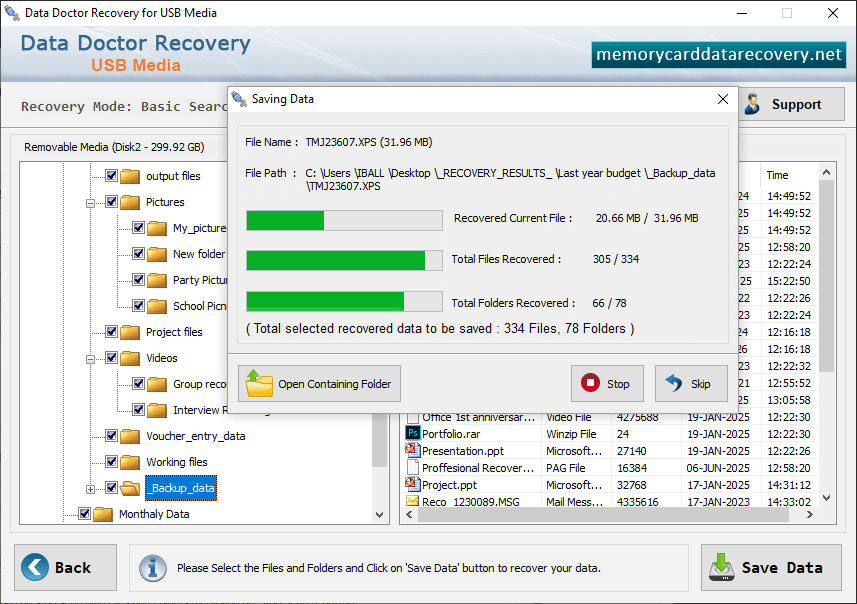The height and width of the screenshot is (604, 857).
Task: Click the file list scroll down arrow
Action: tap(826, 498)
